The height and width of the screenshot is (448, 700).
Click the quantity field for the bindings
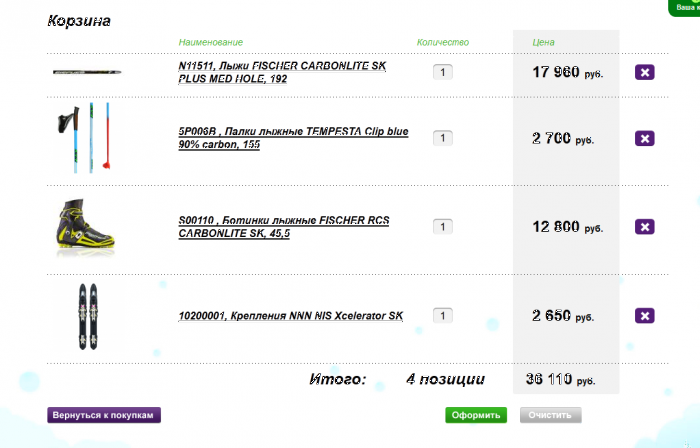click(x=443, y=315)
